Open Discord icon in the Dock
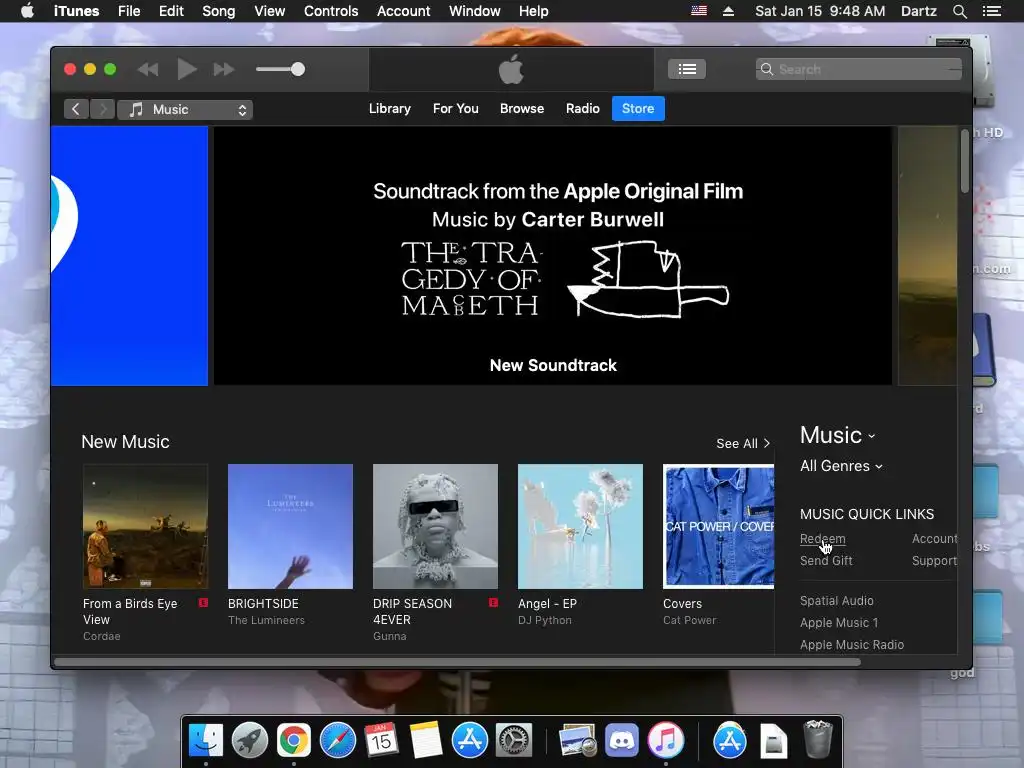 click(621, 740)
